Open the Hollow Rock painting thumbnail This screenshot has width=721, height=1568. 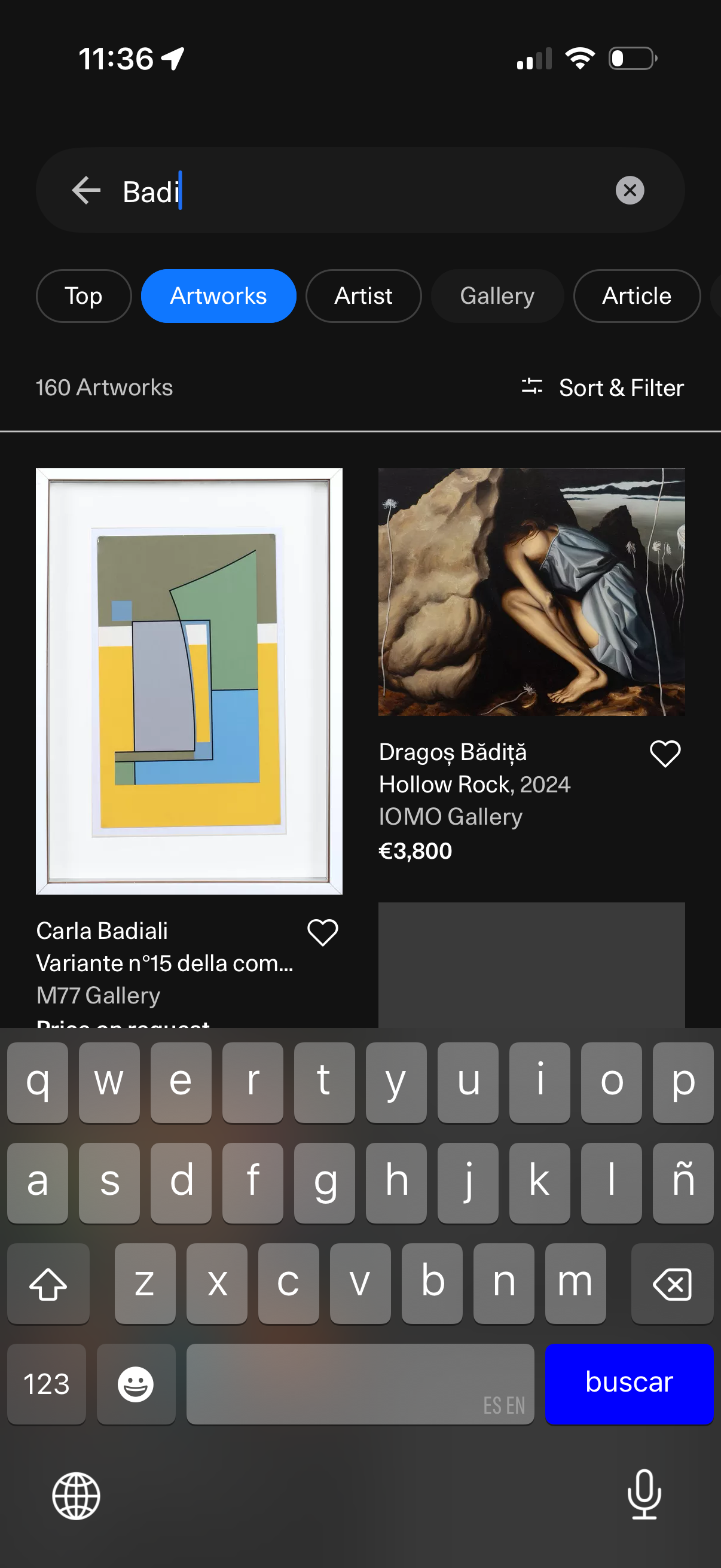point(531,591)
